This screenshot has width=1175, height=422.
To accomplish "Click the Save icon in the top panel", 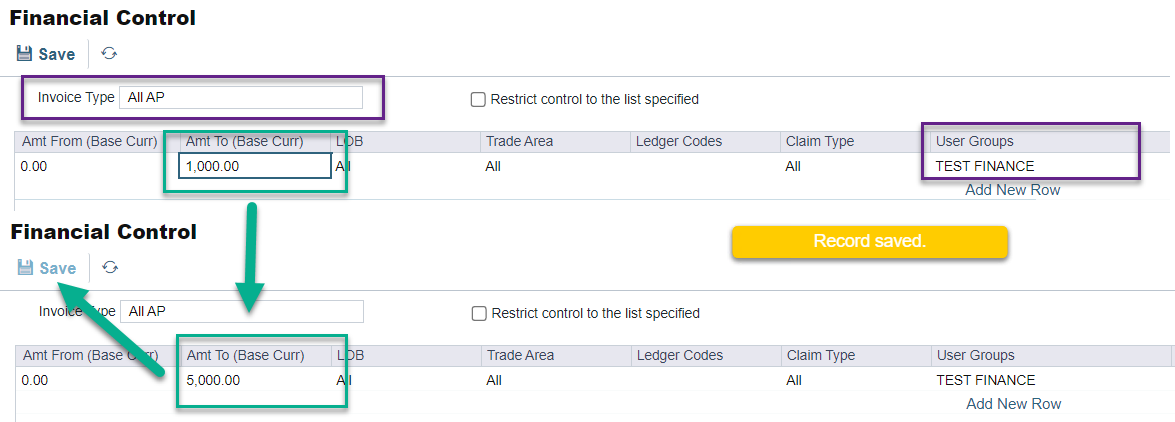I will pos(26,54).
